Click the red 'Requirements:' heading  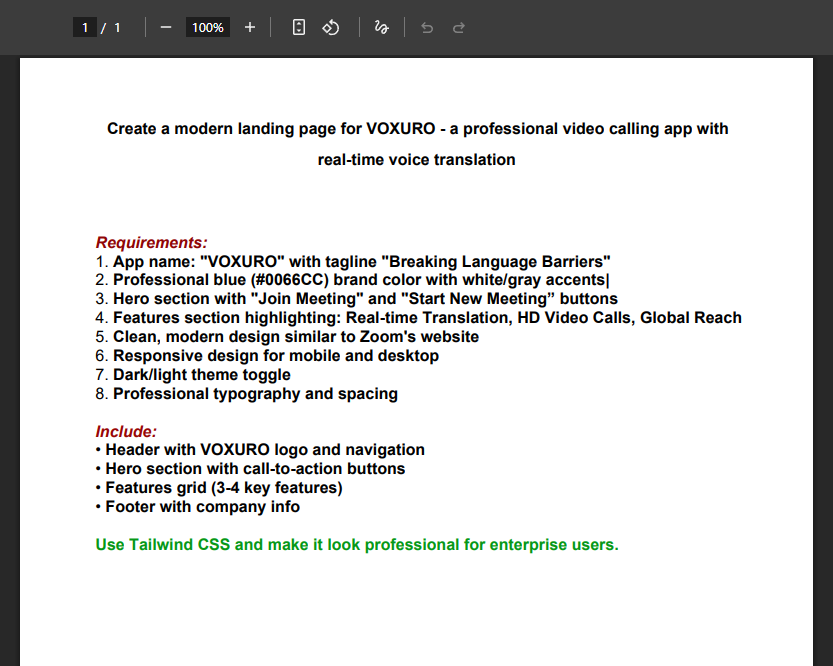pos(151,243)
